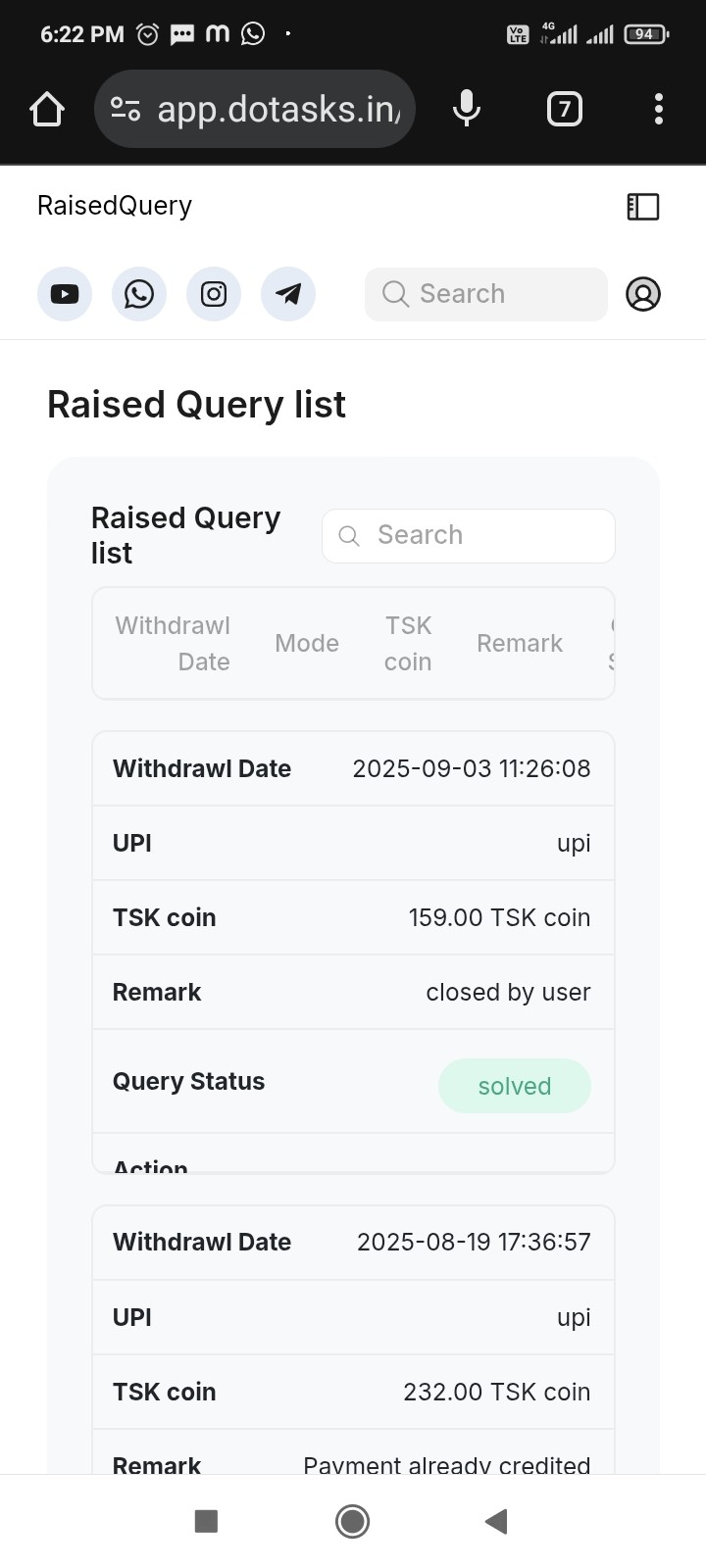Open the Instagram page icon
Screen dimensions: 706x1568
pyautogui.click(x=214, y=294)
